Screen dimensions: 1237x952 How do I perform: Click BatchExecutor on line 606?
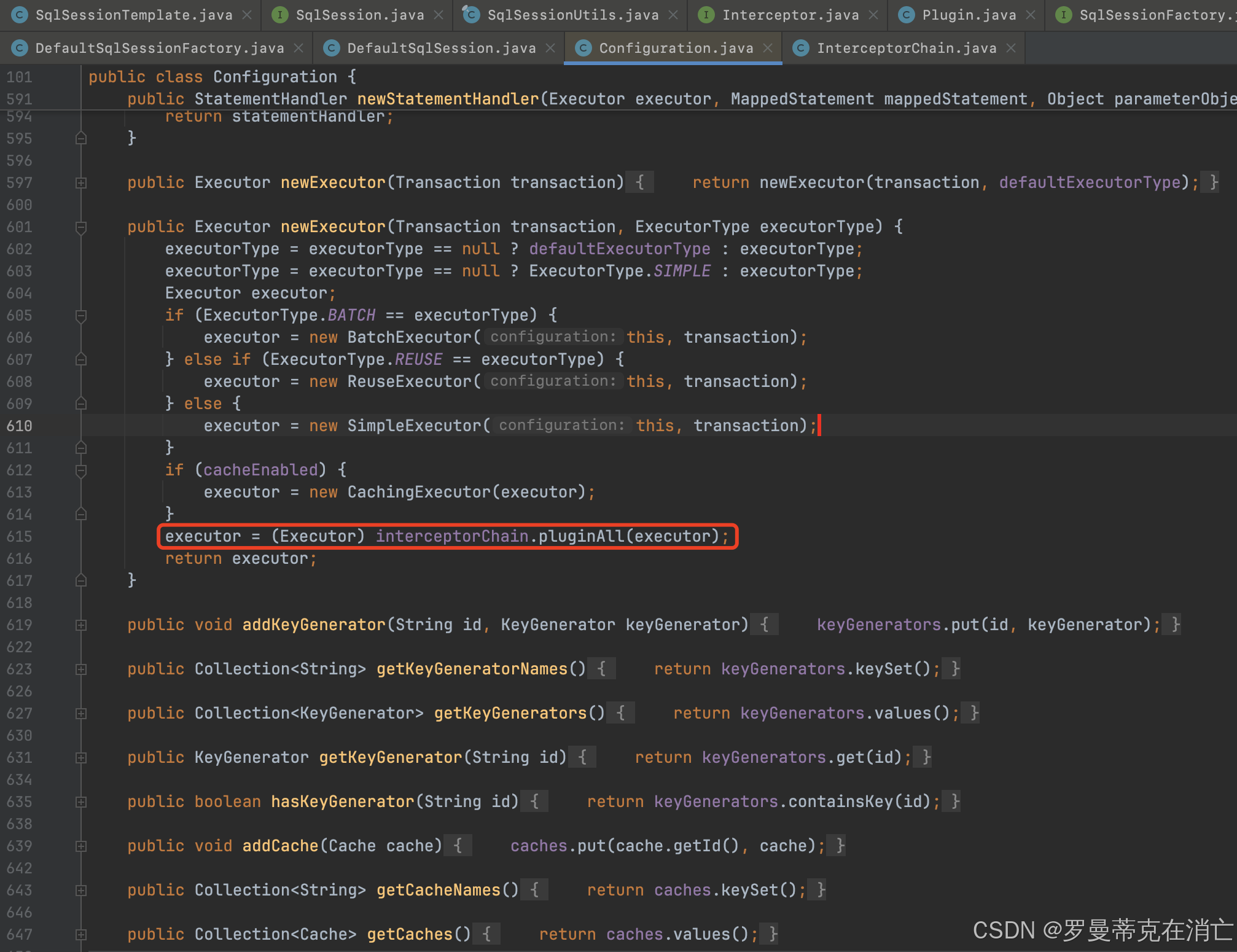coord(409,337)
